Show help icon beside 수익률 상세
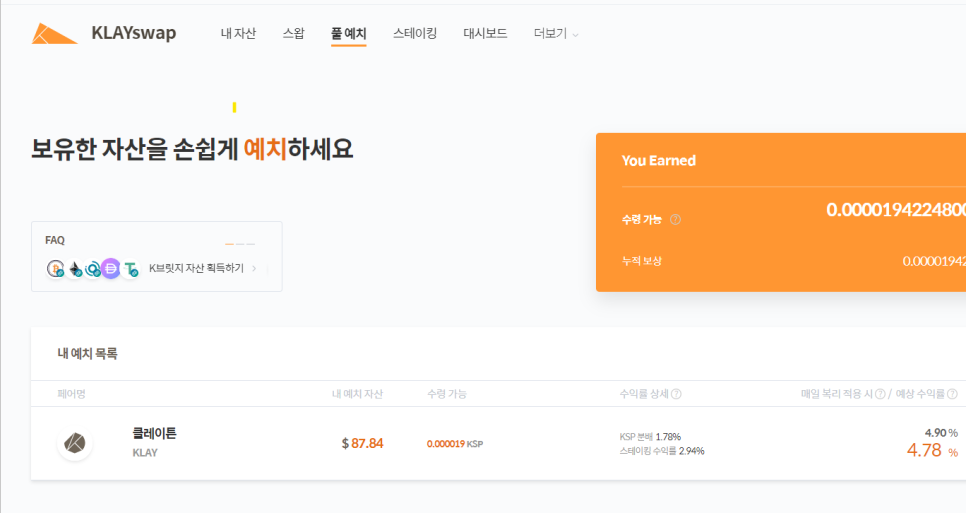This screenshot has height=513, width=966. pos(676,394)
